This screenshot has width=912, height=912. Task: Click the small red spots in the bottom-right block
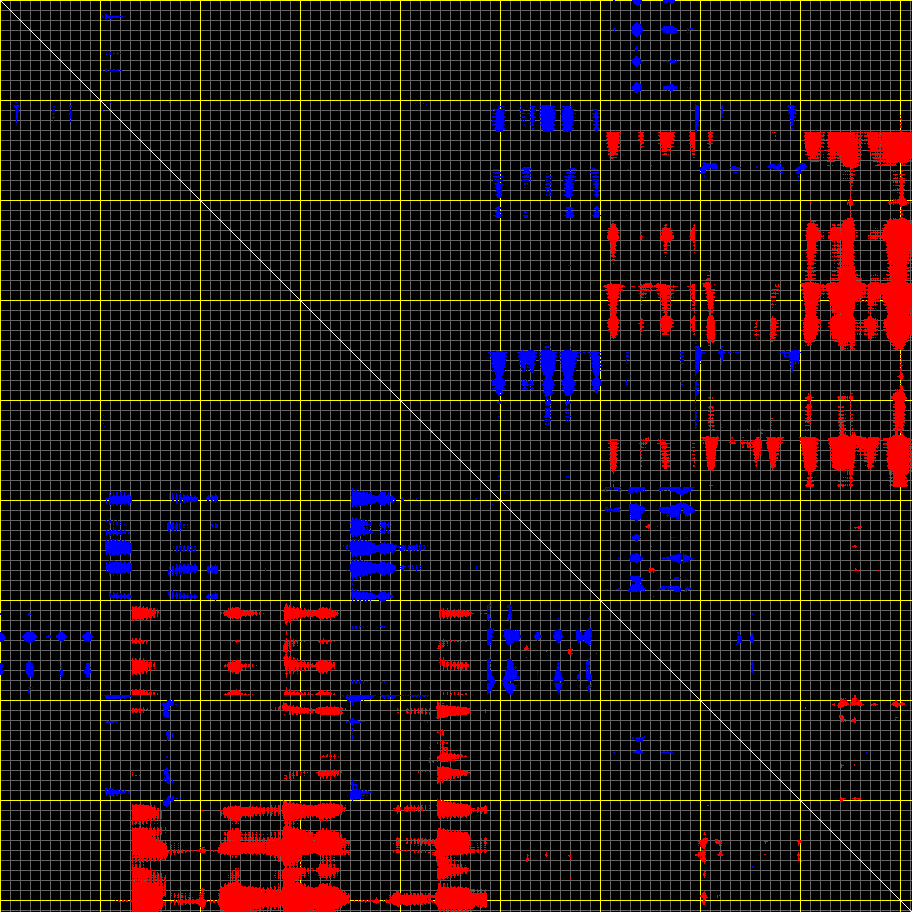click(703, 850)
